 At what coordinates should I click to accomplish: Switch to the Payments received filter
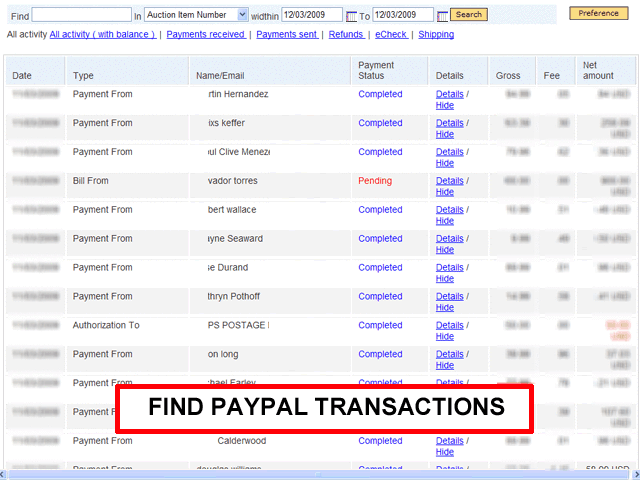pos(206,35)
